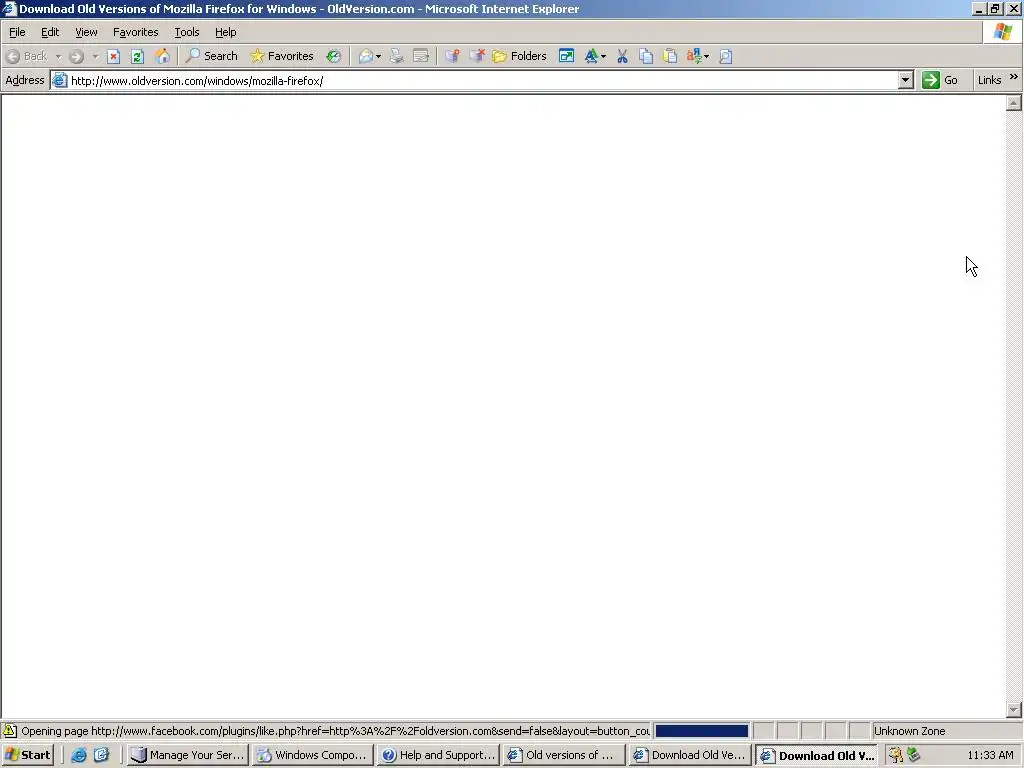Click the Print Preview icon

click(726, 56)
